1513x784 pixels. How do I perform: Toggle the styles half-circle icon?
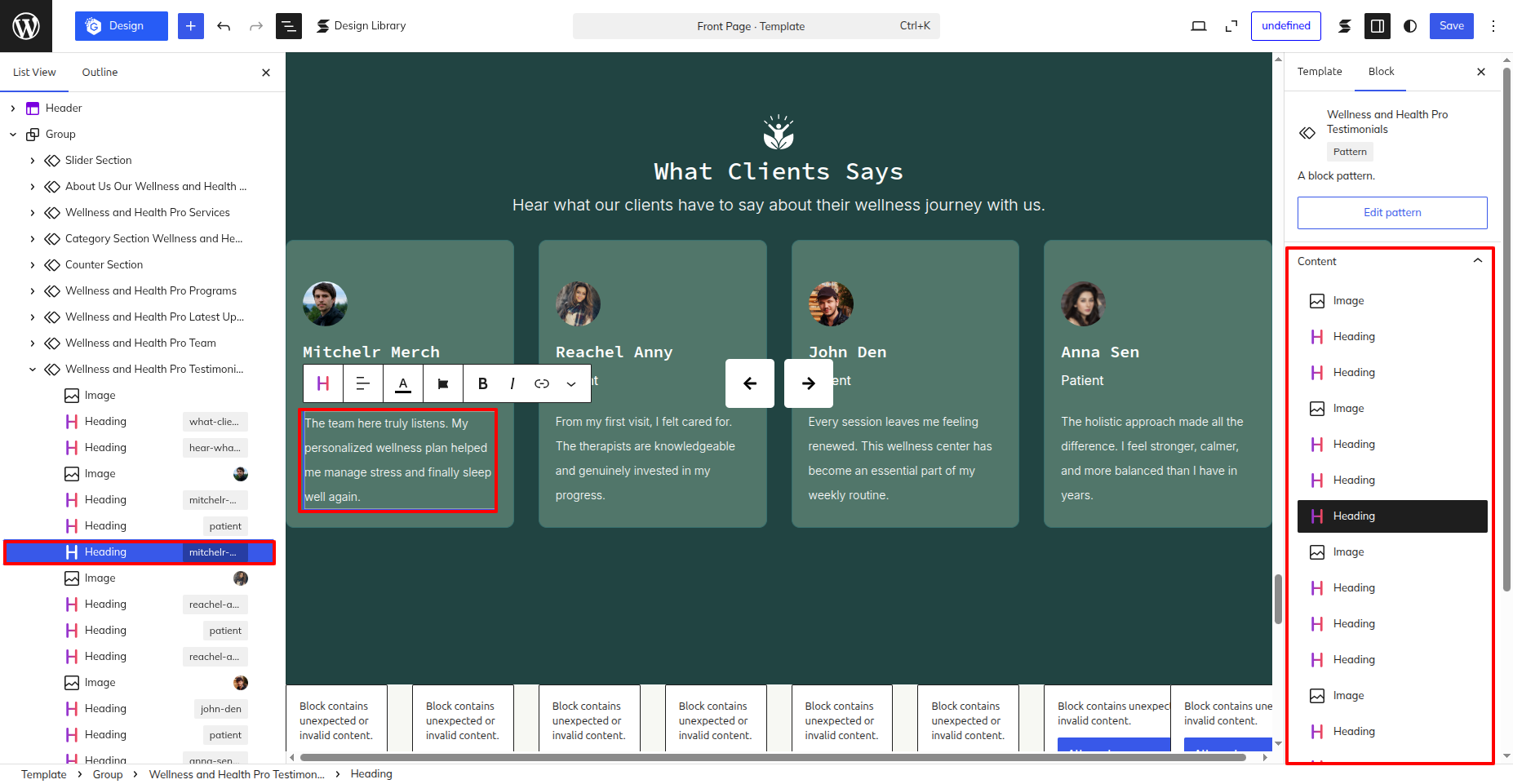pos(1410,26)
